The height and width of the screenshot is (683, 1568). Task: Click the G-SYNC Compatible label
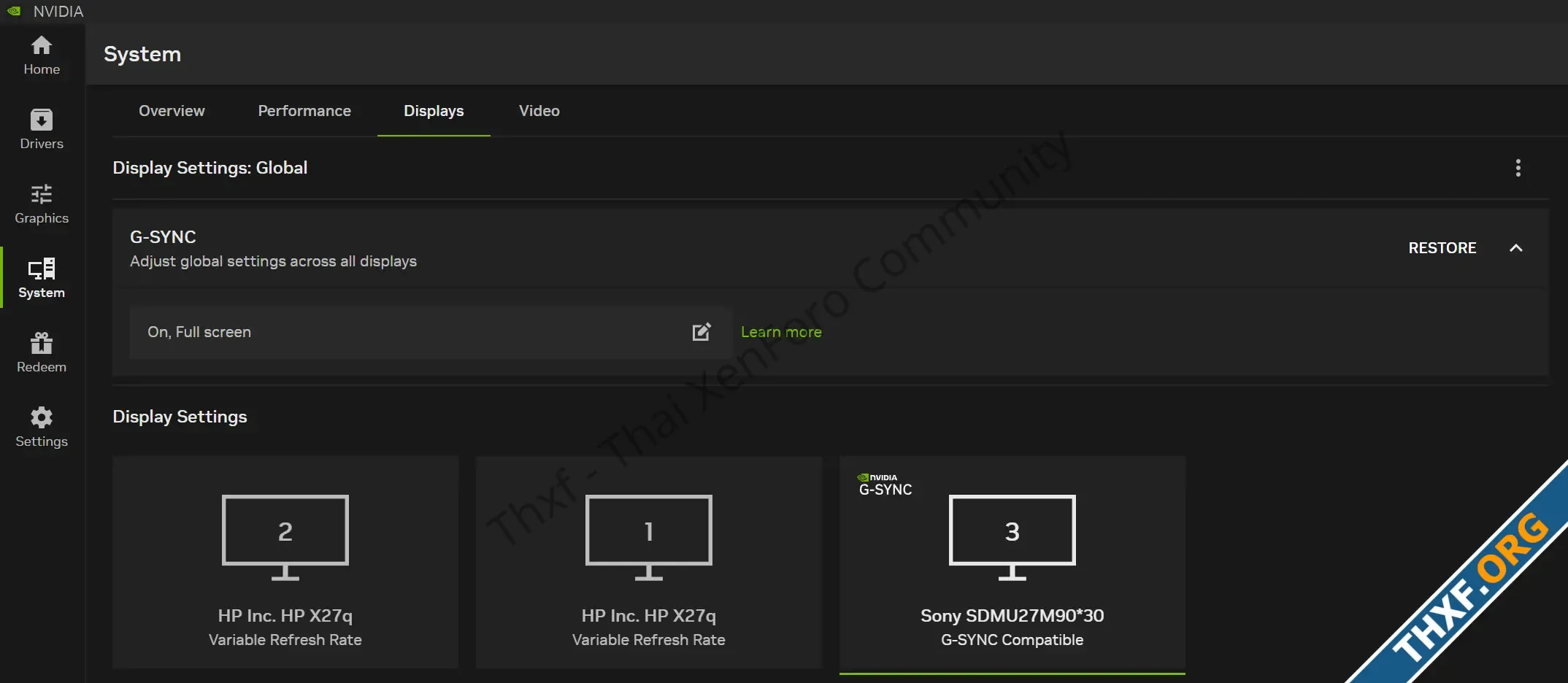tap(1012, 640)
